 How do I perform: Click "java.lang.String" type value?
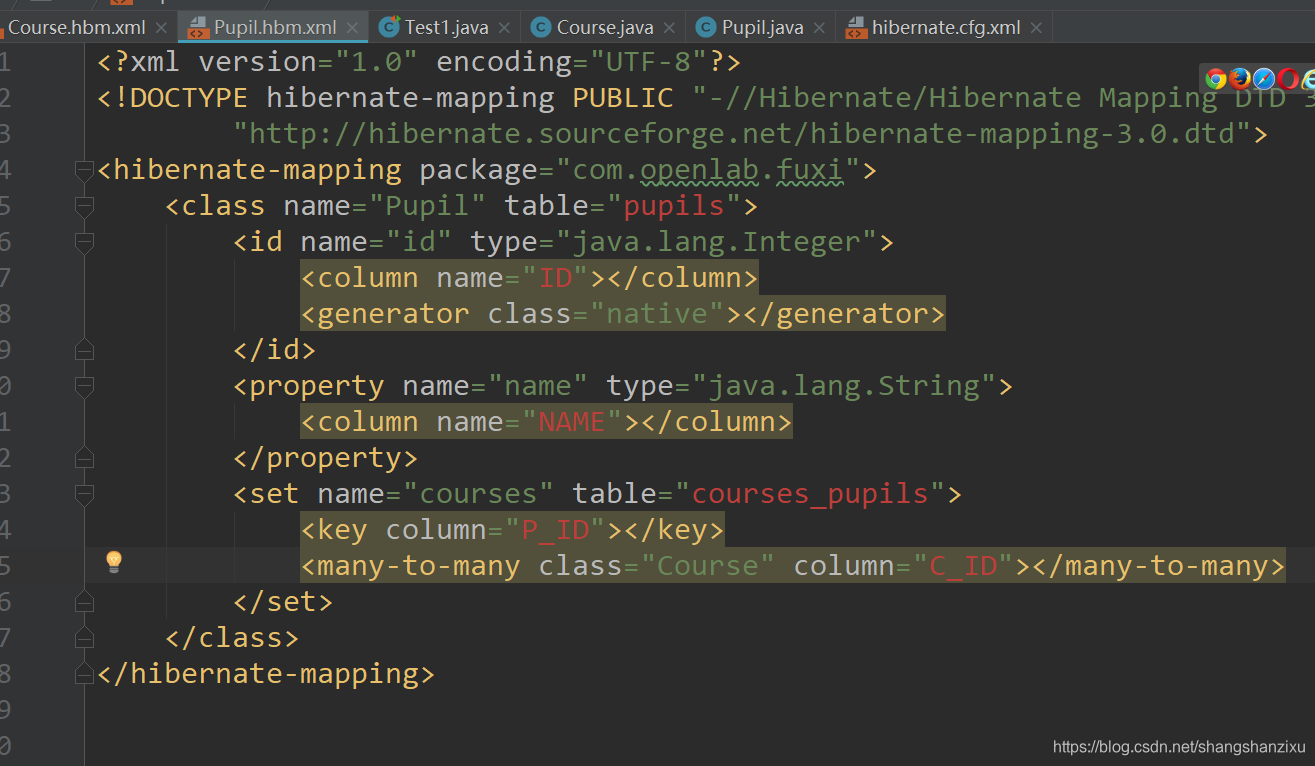coord(843,386)
